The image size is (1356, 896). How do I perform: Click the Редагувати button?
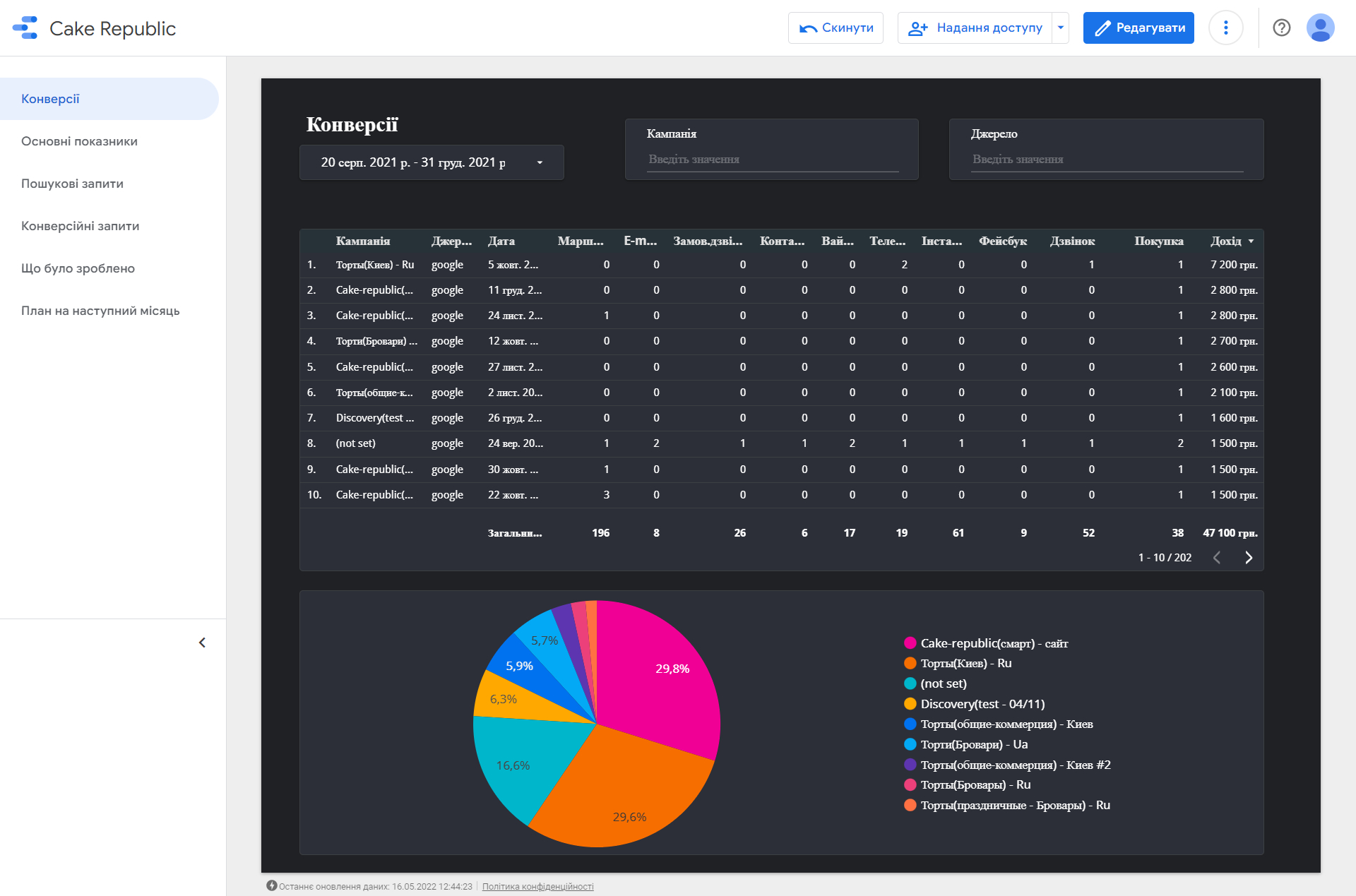click(1138, 28)
